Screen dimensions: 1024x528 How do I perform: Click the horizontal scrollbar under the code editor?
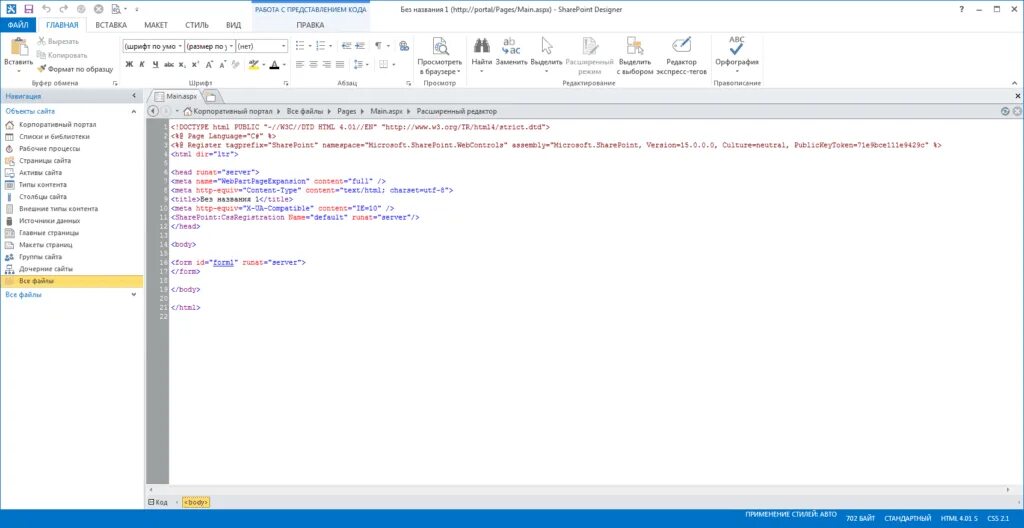[581, 489]
